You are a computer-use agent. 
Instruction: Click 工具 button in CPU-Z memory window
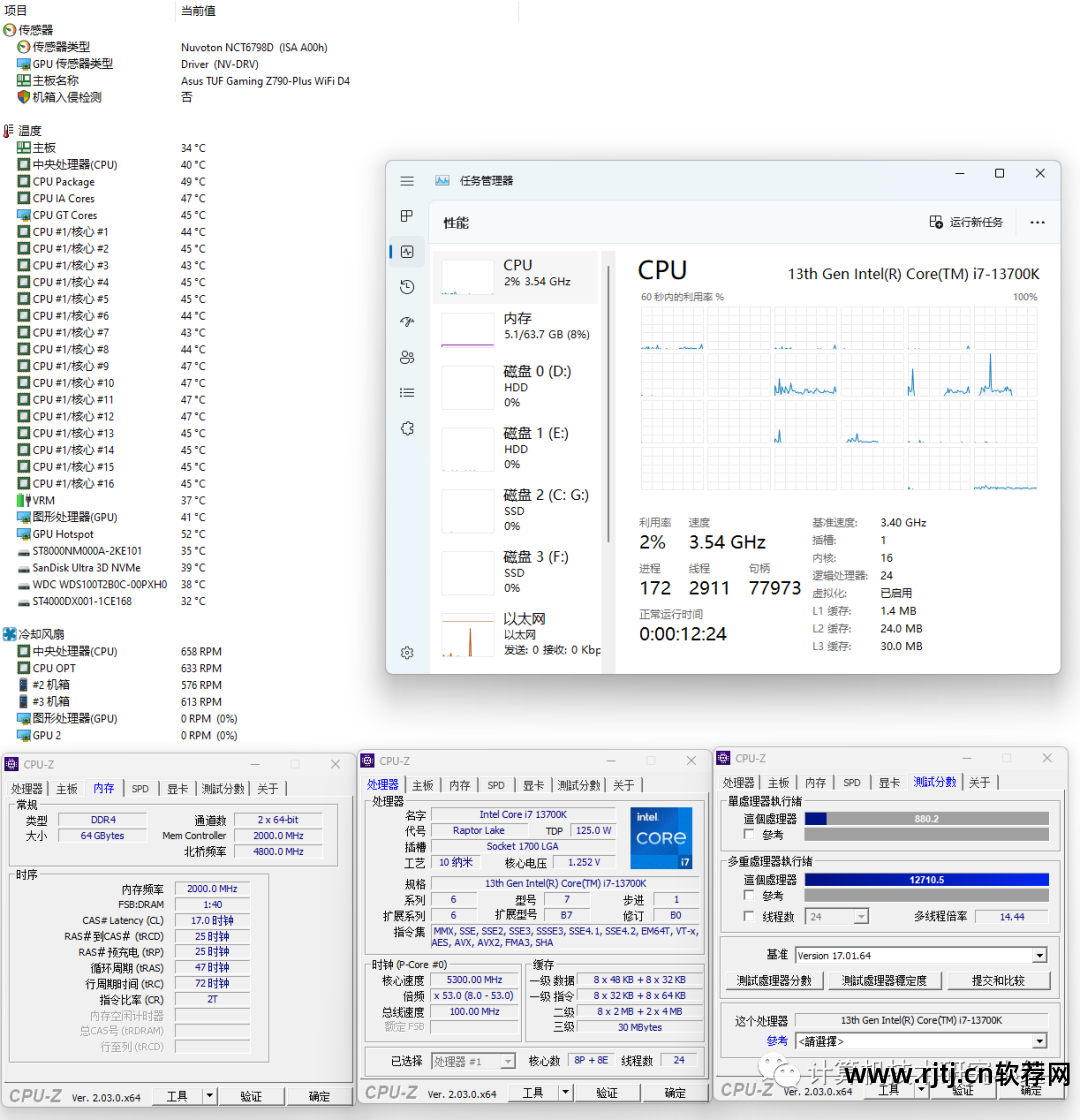[x=177, y=1096]
